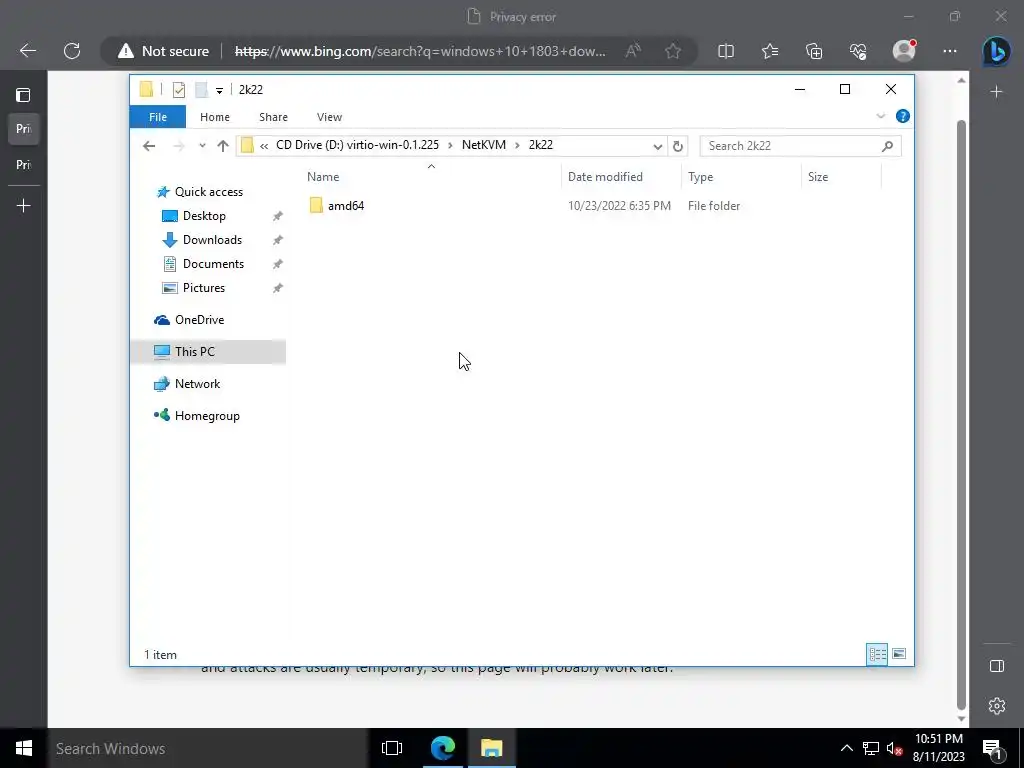
Task: Sort by Size column
Action: point(818,177)
